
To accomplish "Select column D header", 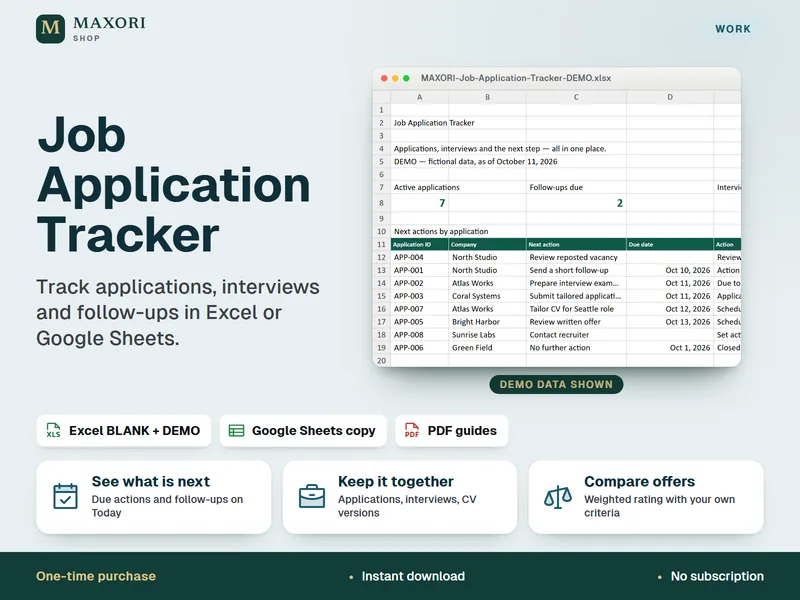I will [669, 97].
